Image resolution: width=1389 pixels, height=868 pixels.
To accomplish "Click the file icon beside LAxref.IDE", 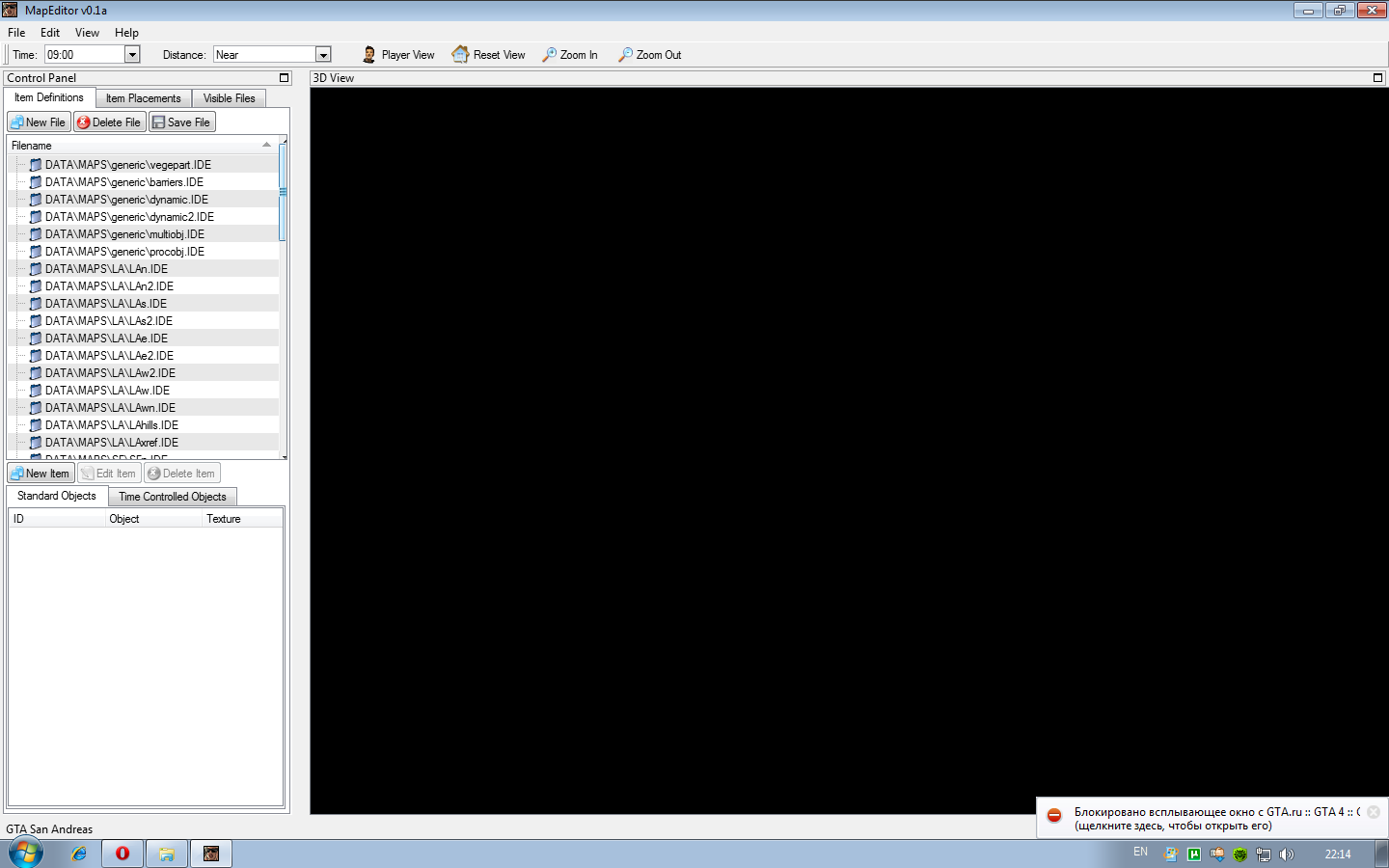I will [36, 443].
